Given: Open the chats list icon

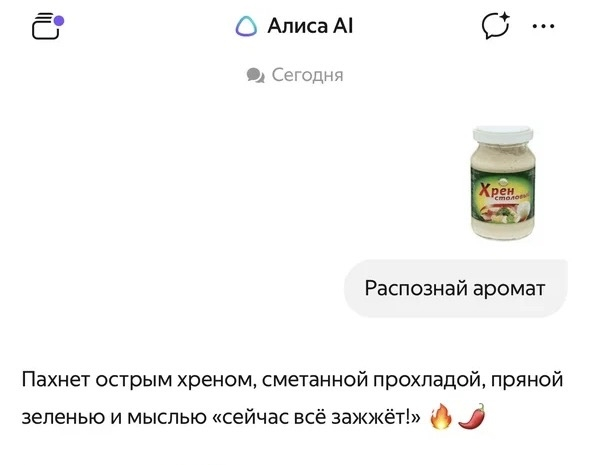Looking at the screenshot, I should [48, 26].
